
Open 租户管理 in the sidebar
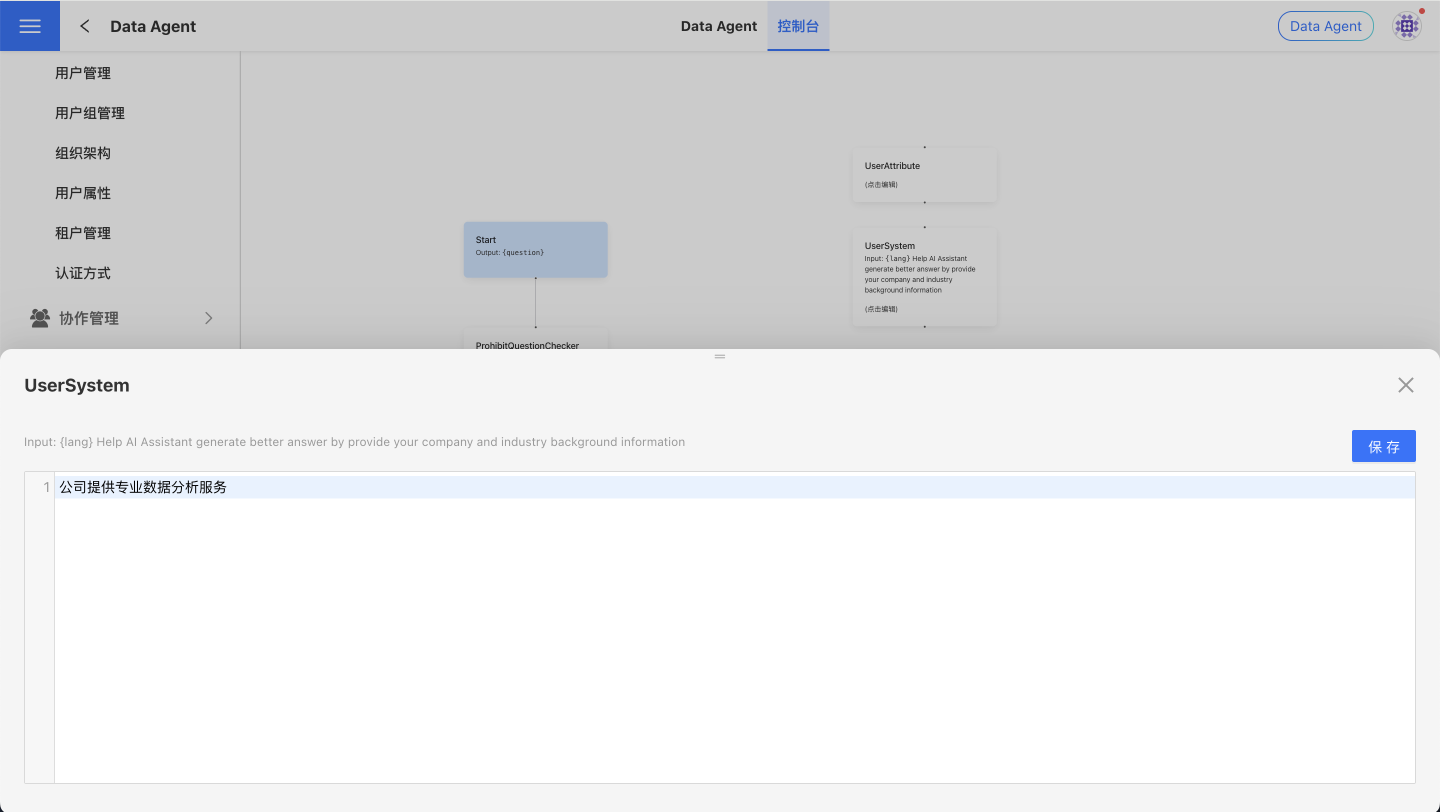83,233
